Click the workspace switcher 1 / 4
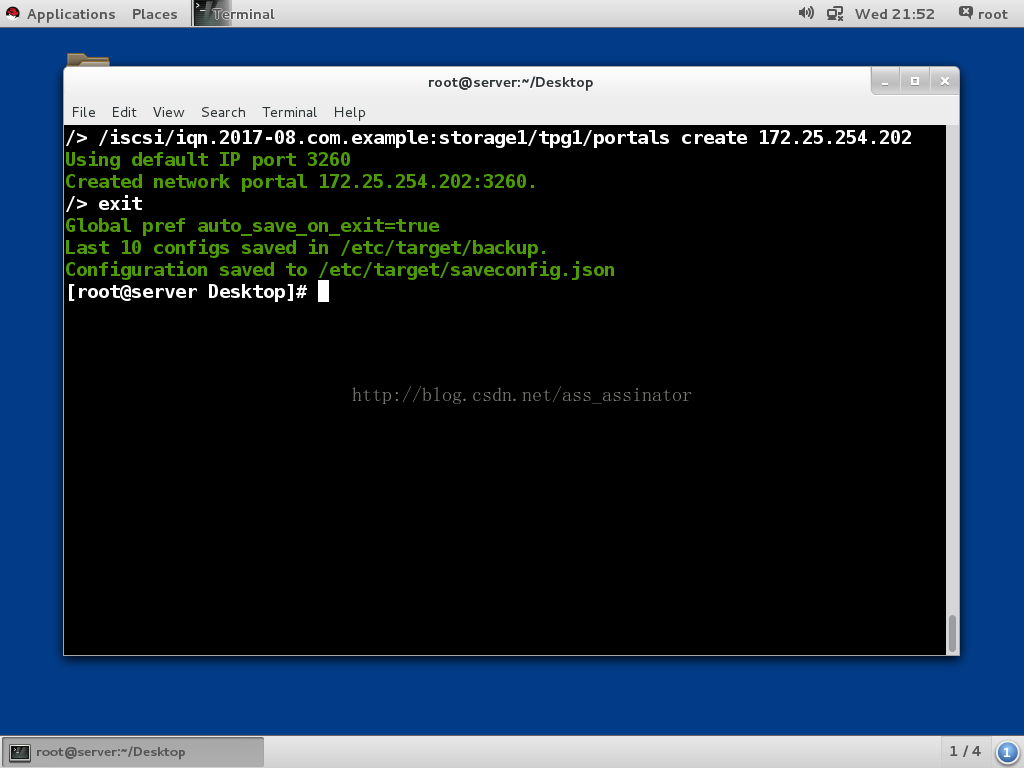This screenshot has height=768, width=1024. pos(965,752)
